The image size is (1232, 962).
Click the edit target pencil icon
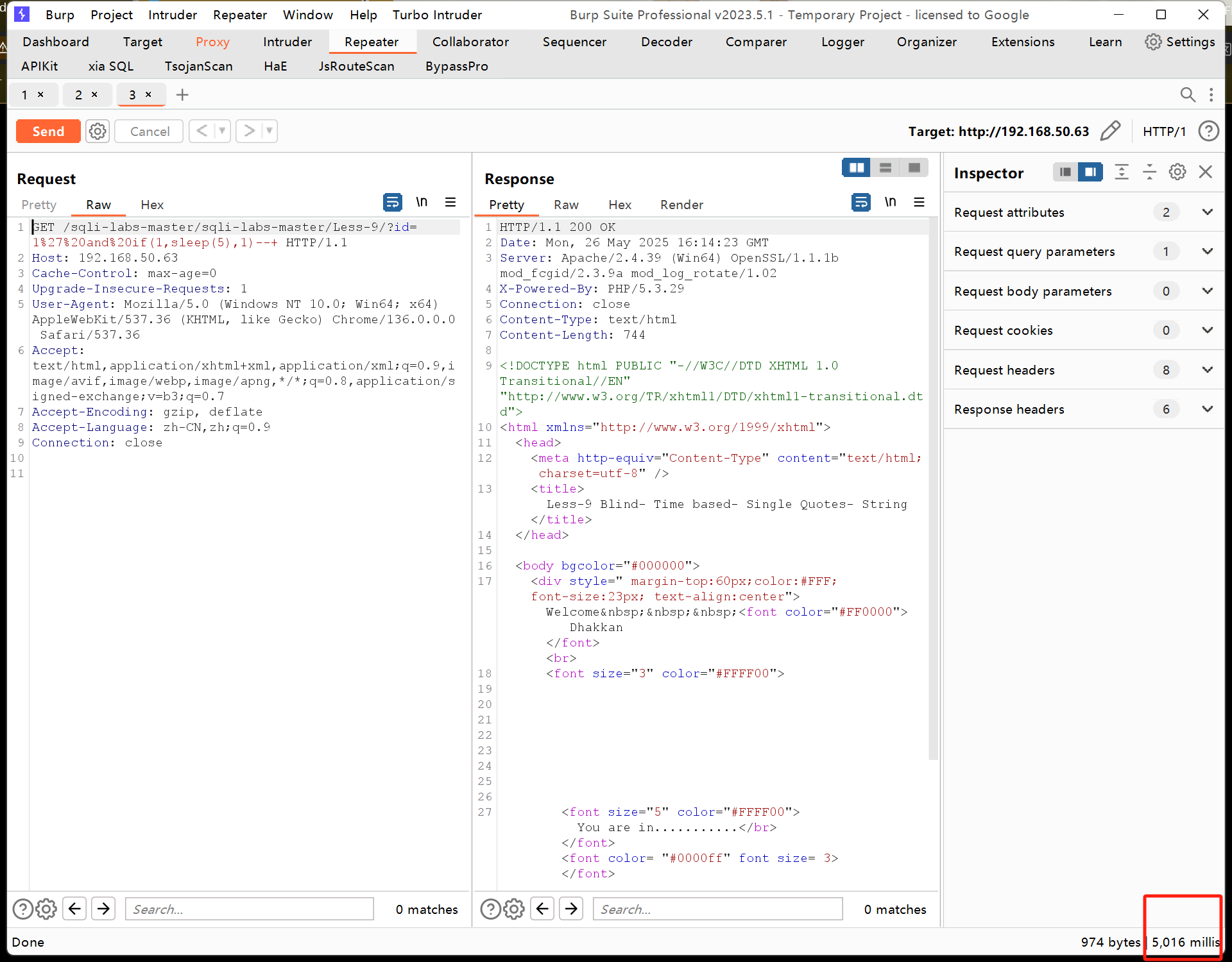pyautogui.click(x=1110, y=131)
